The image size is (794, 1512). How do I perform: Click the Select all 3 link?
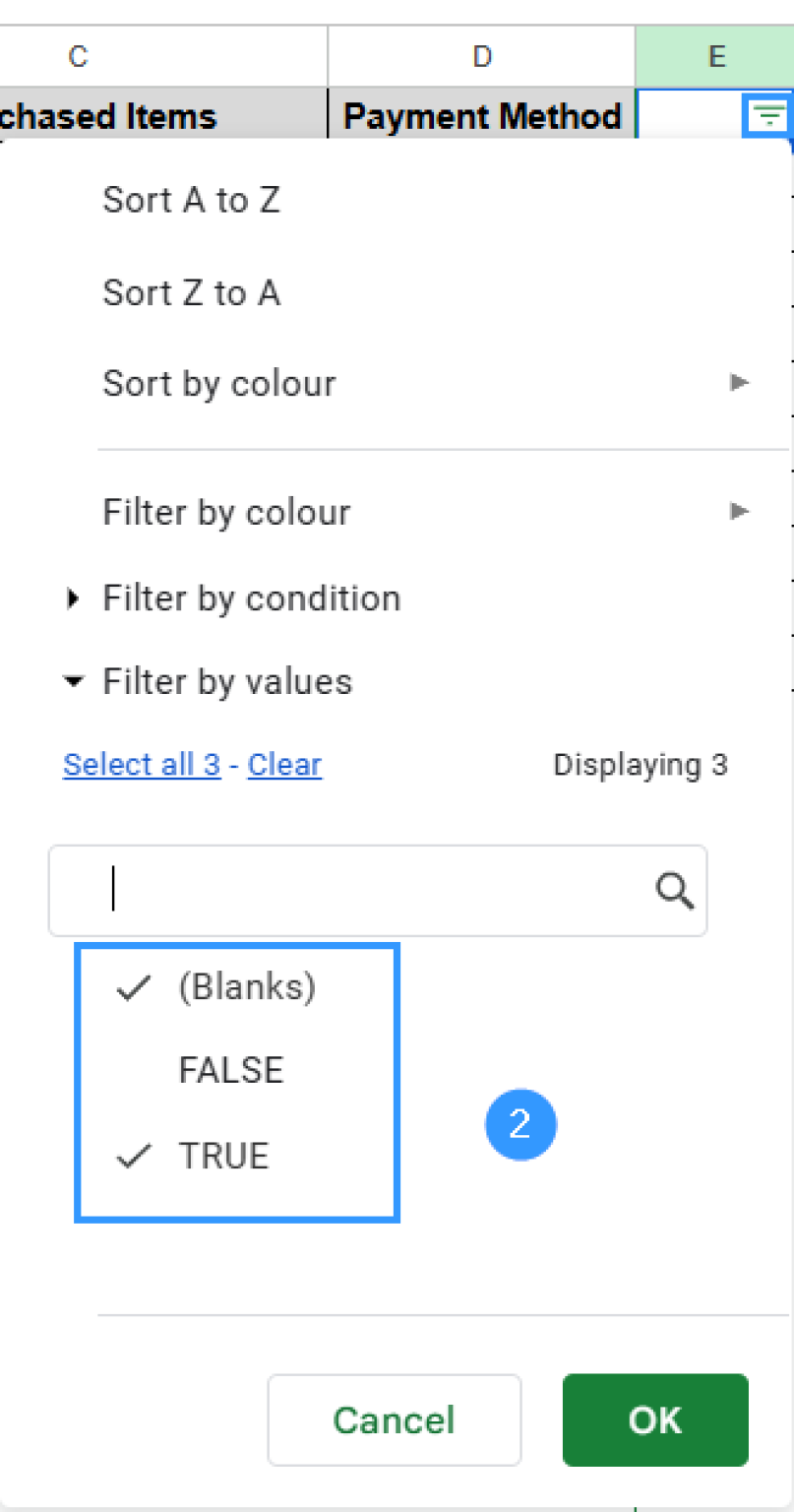tap(141, 764)
